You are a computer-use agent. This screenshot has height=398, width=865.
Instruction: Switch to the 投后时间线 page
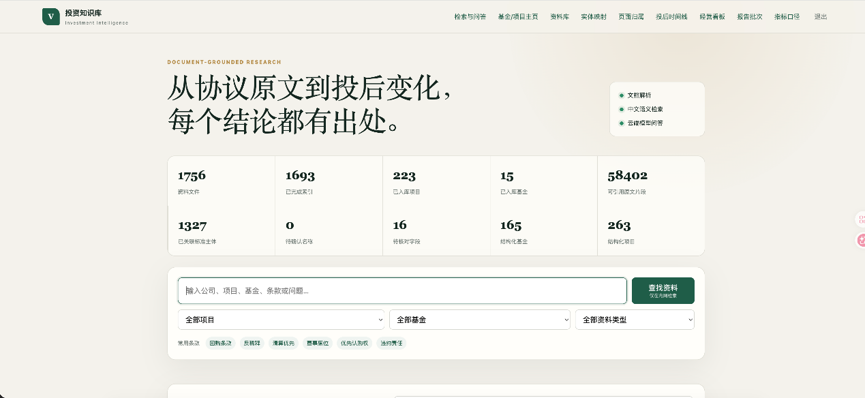coord(671,17)
